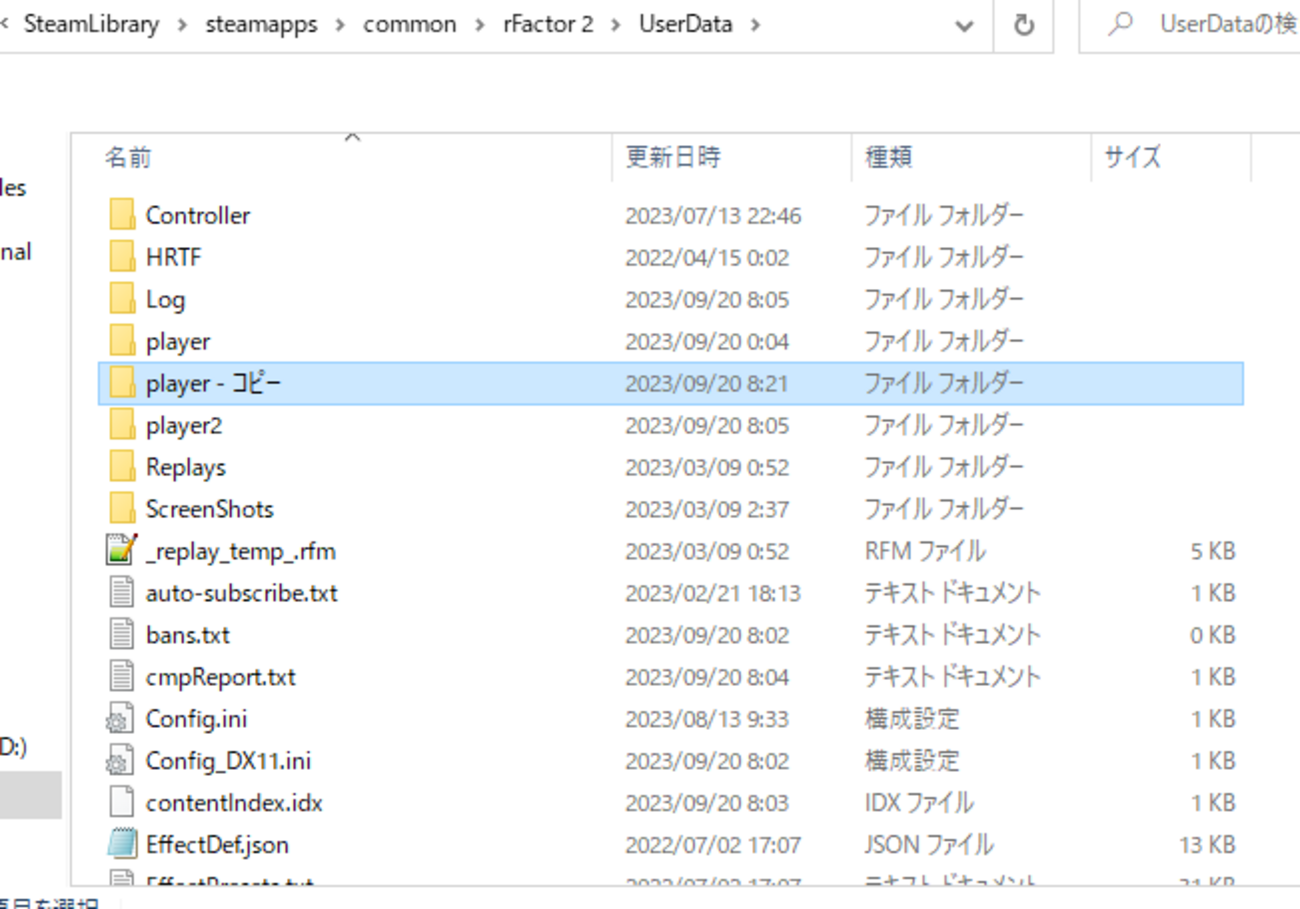Refresh the UserData folder view
The image size is (1300, 909).
point(1023,25)
